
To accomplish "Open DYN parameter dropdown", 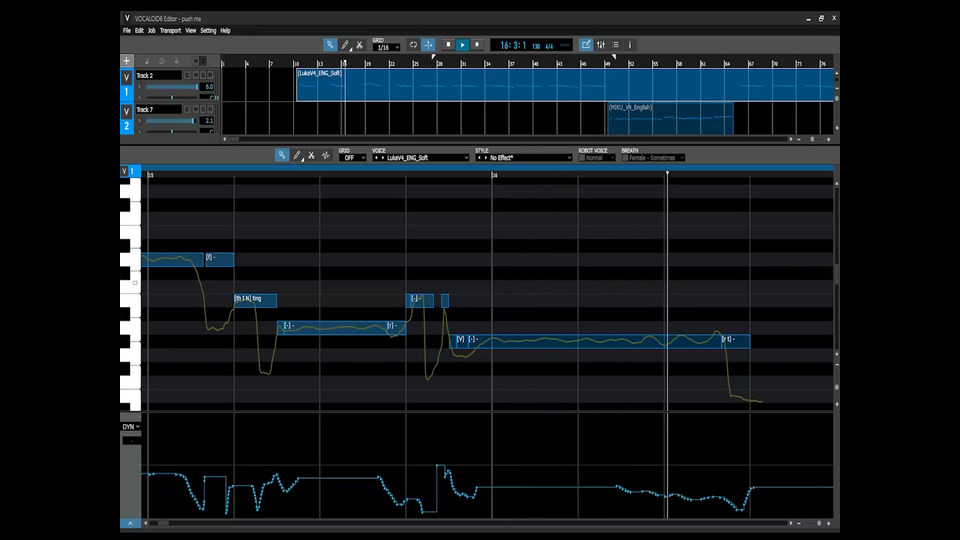I will click(131, 427).
